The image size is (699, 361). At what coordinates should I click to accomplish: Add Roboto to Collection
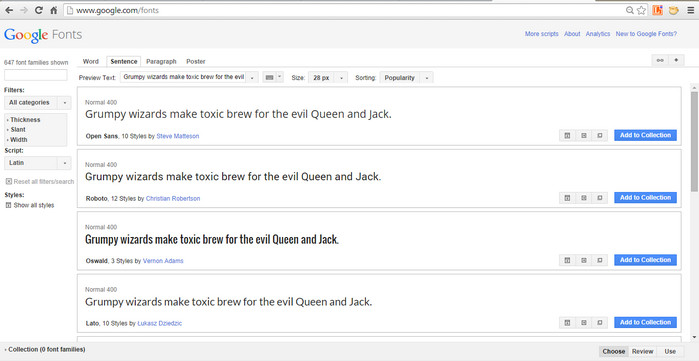[x=645, y=198]
